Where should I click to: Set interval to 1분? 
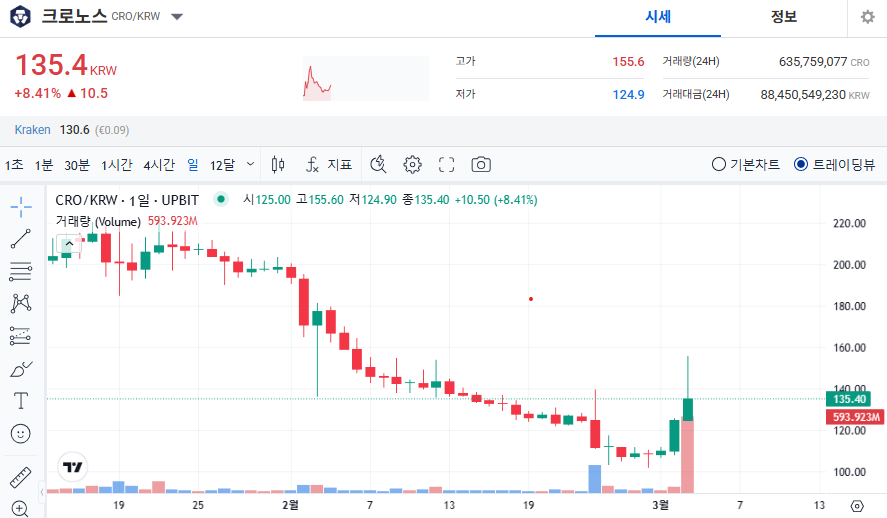44,165
